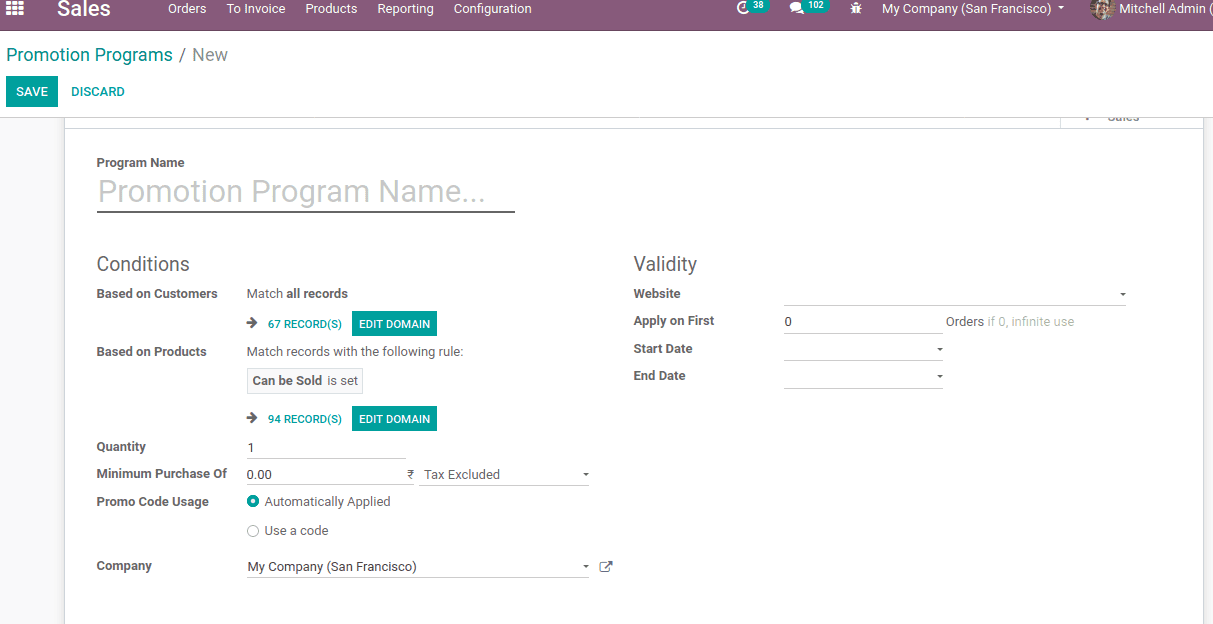Open the To Invoice menu
This screenshot has width=1213, height=624.
[x=256, y=9]
